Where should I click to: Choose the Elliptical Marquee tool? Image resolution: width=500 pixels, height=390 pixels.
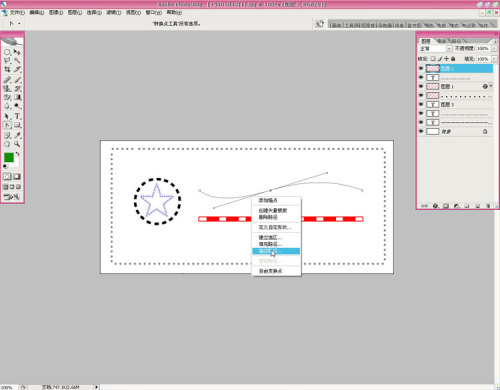[x=7, y=52]
